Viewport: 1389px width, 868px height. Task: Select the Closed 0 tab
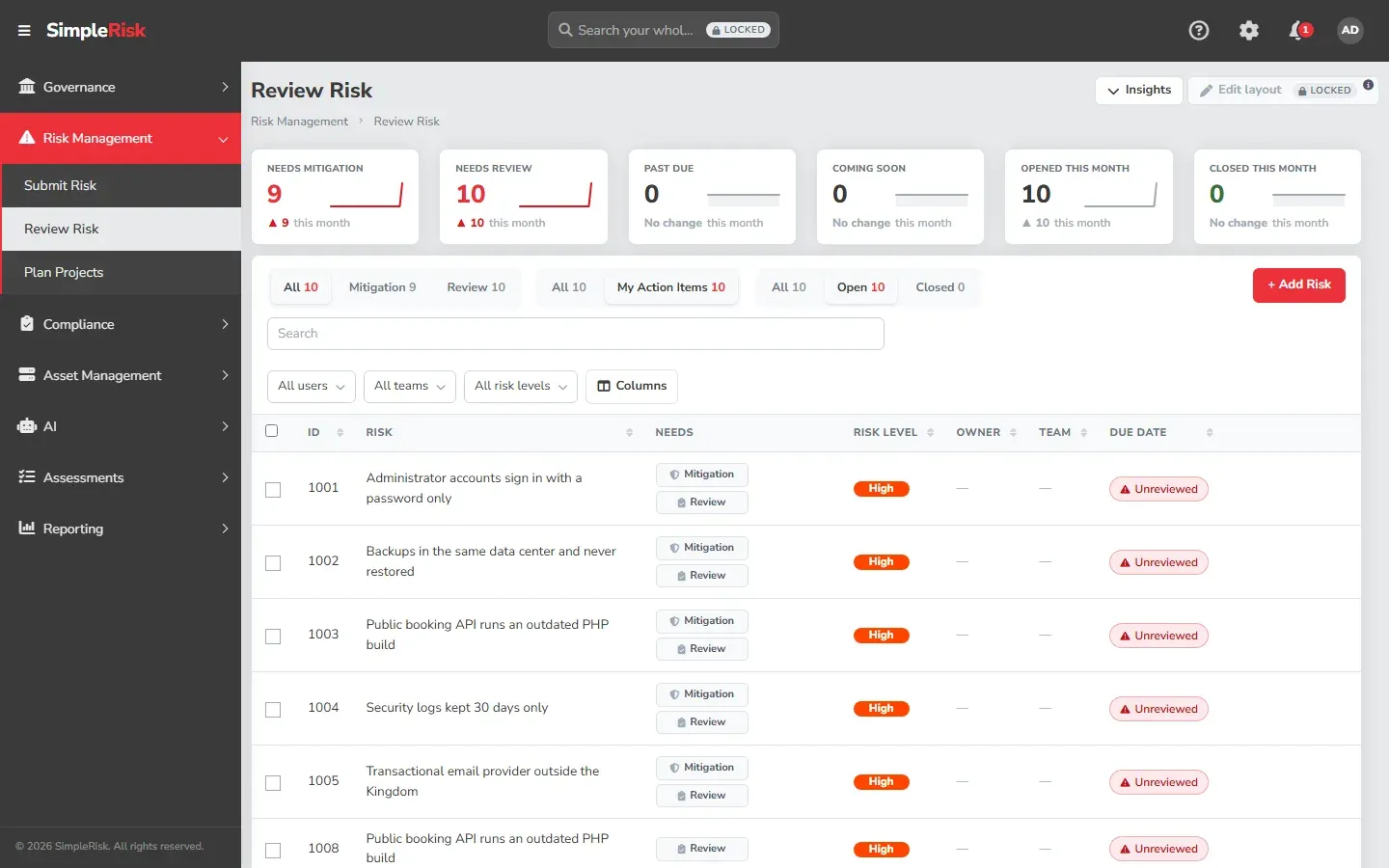tap(940, 287)
